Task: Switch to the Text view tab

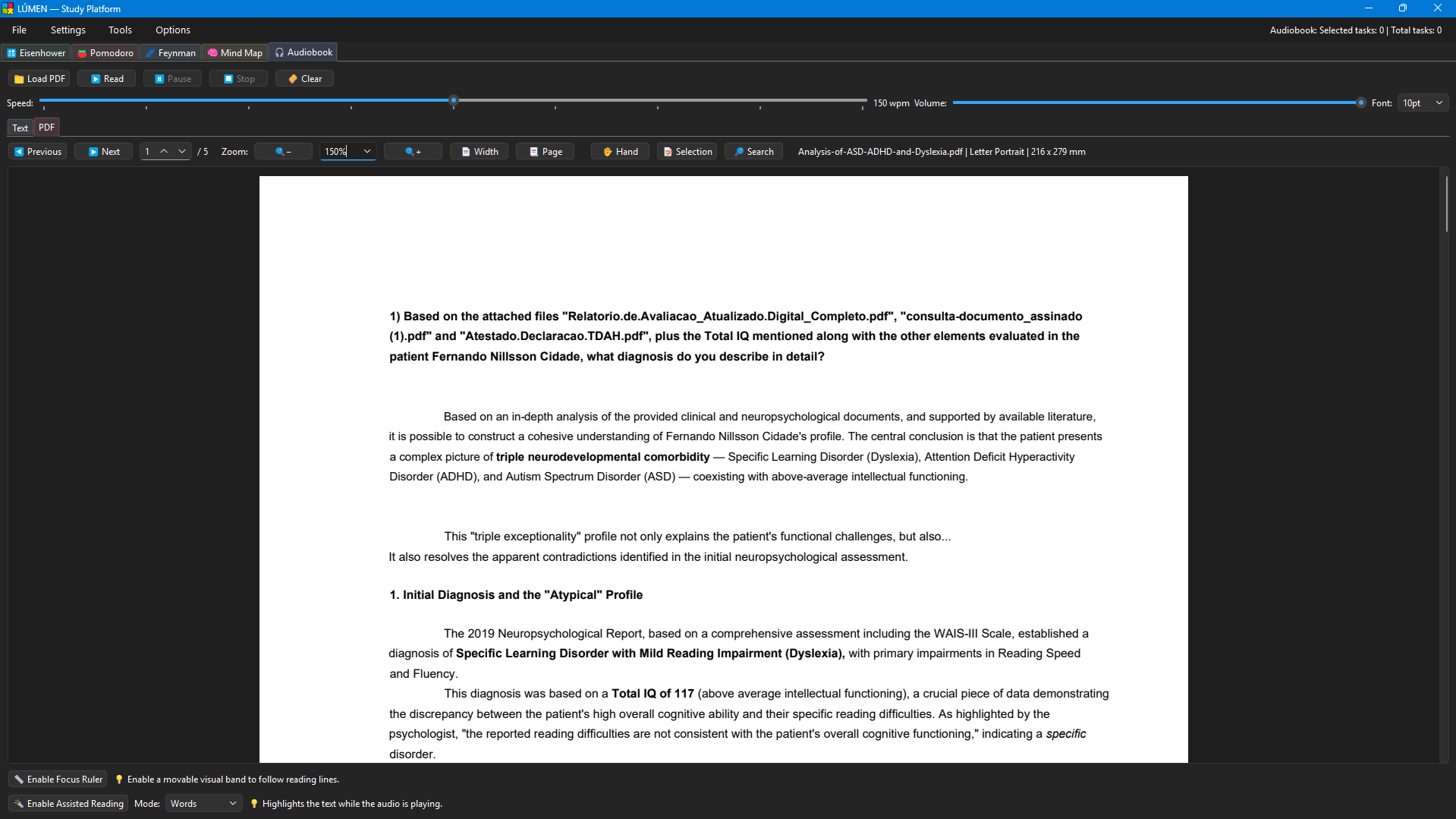Action: [x=20, y=128]
